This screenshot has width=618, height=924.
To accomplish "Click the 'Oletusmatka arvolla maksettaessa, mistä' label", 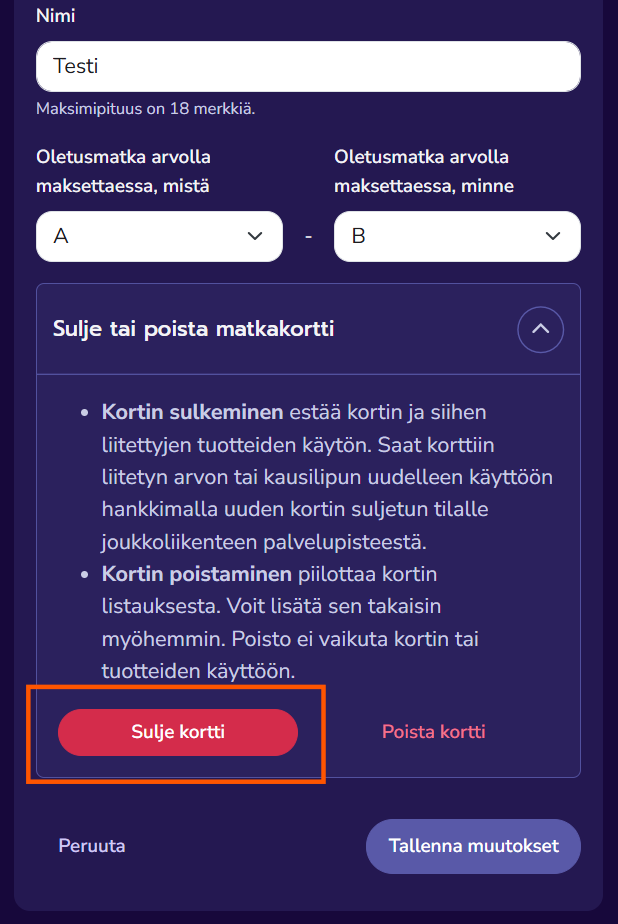I will [123, 171].
